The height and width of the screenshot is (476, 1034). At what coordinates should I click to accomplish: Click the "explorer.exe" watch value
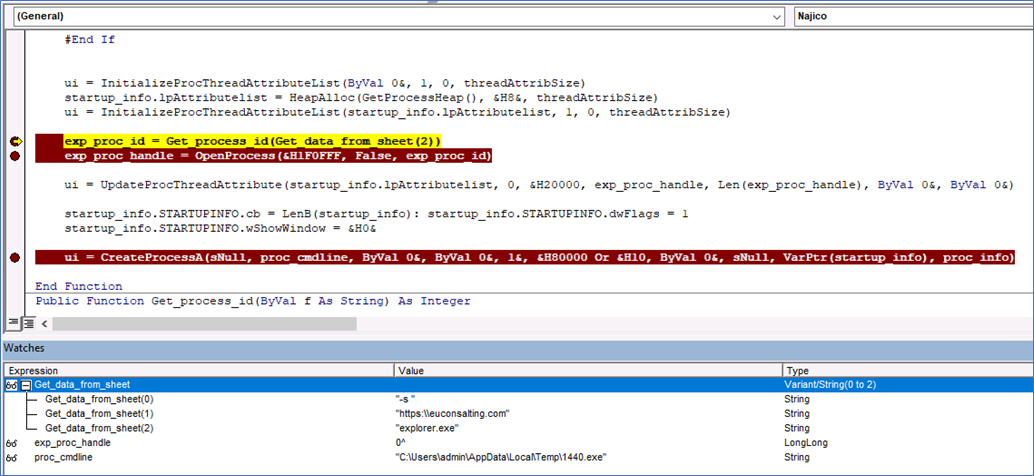[427, 429]
